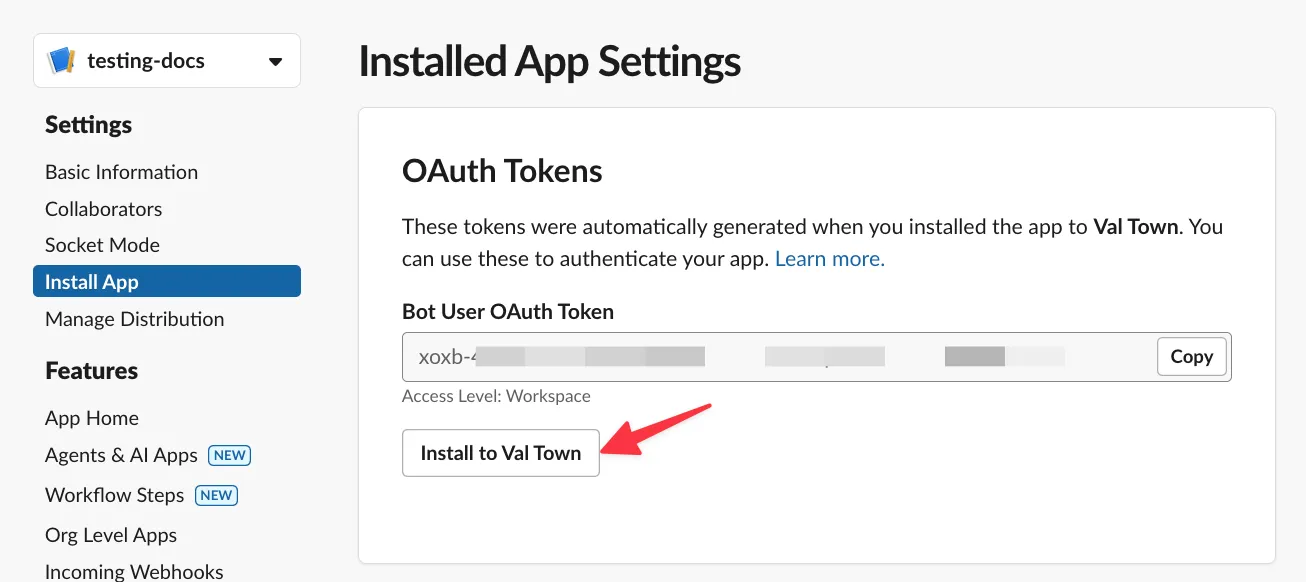The height and width of the screenshot is (582, 1306).
Task: Open Manage Distribution settings
Action: coord(134,319)
